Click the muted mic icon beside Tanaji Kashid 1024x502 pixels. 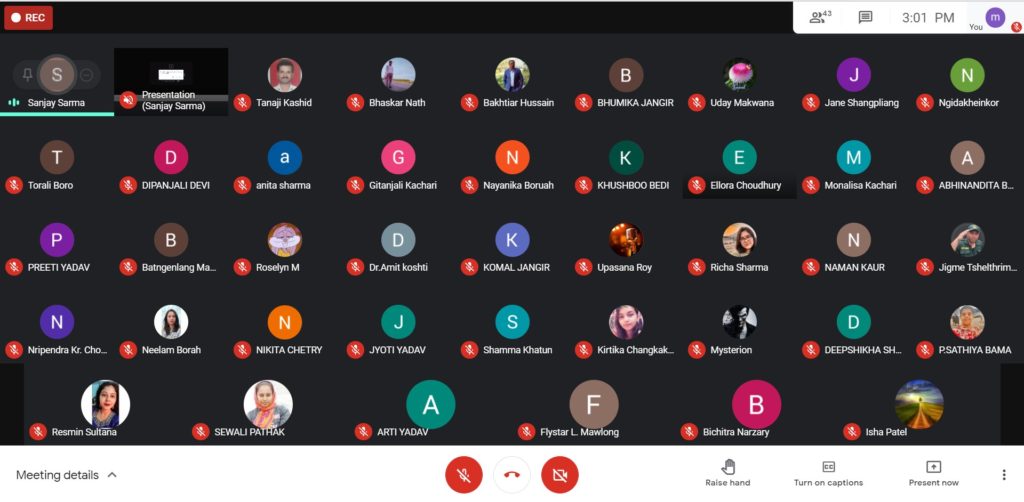tap(242, 102)
